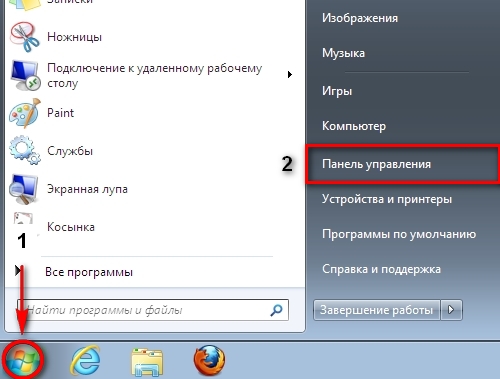Expand the remote desktop jump list arrow

tap(290, 75)
